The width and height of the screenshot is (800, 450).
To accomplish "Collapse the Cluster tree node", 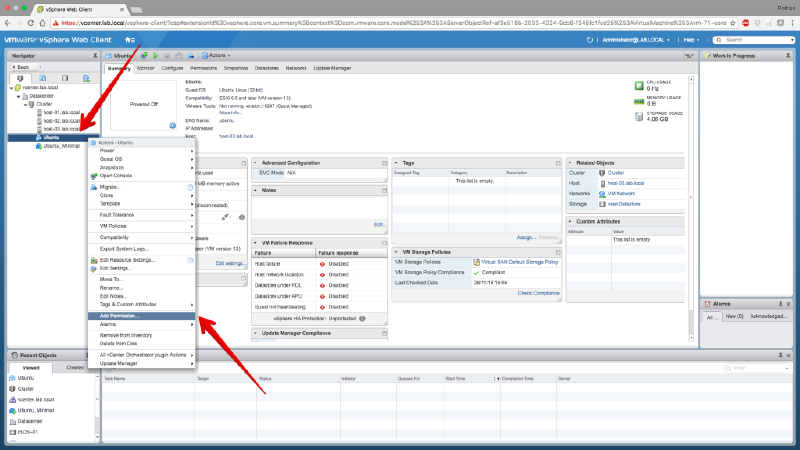I will click(27, 103).
